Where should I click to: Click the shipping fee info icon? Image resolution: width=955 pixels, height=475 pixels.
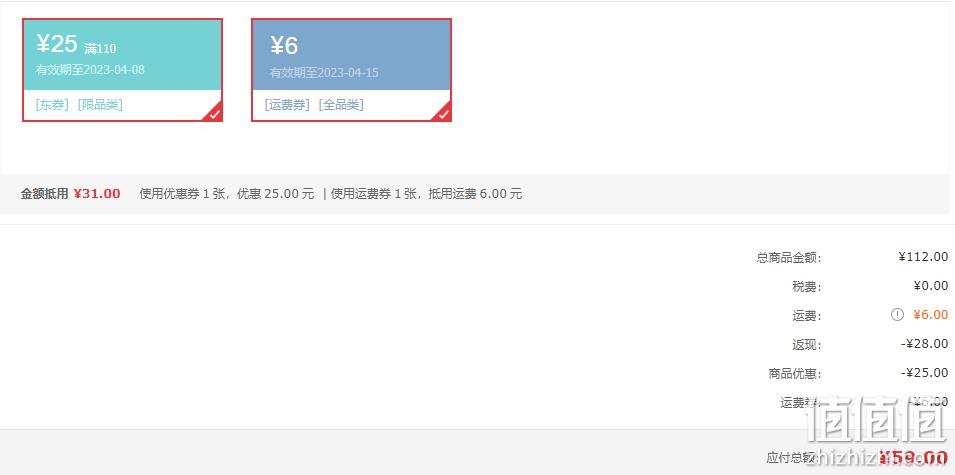[897, 314]
